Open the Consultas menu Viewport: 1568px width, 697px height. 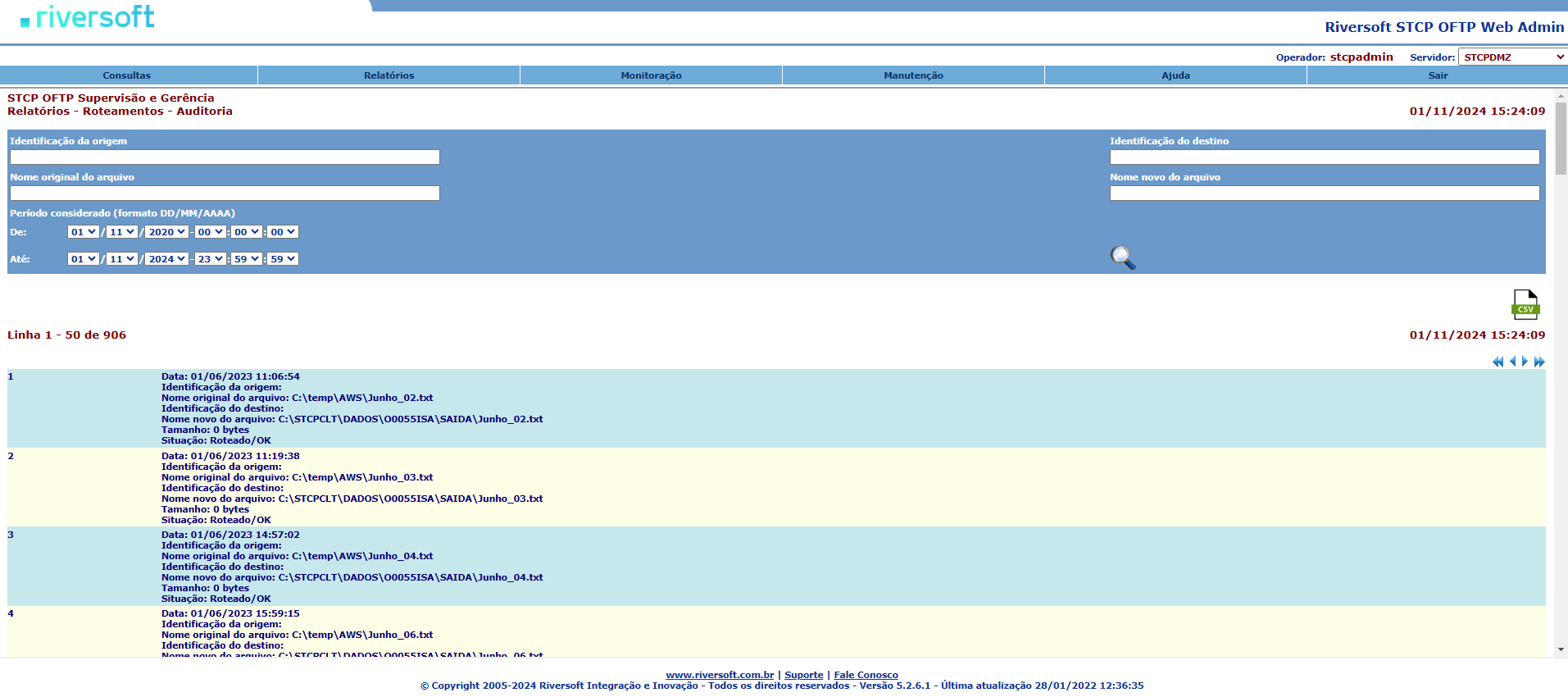point(127,75)
